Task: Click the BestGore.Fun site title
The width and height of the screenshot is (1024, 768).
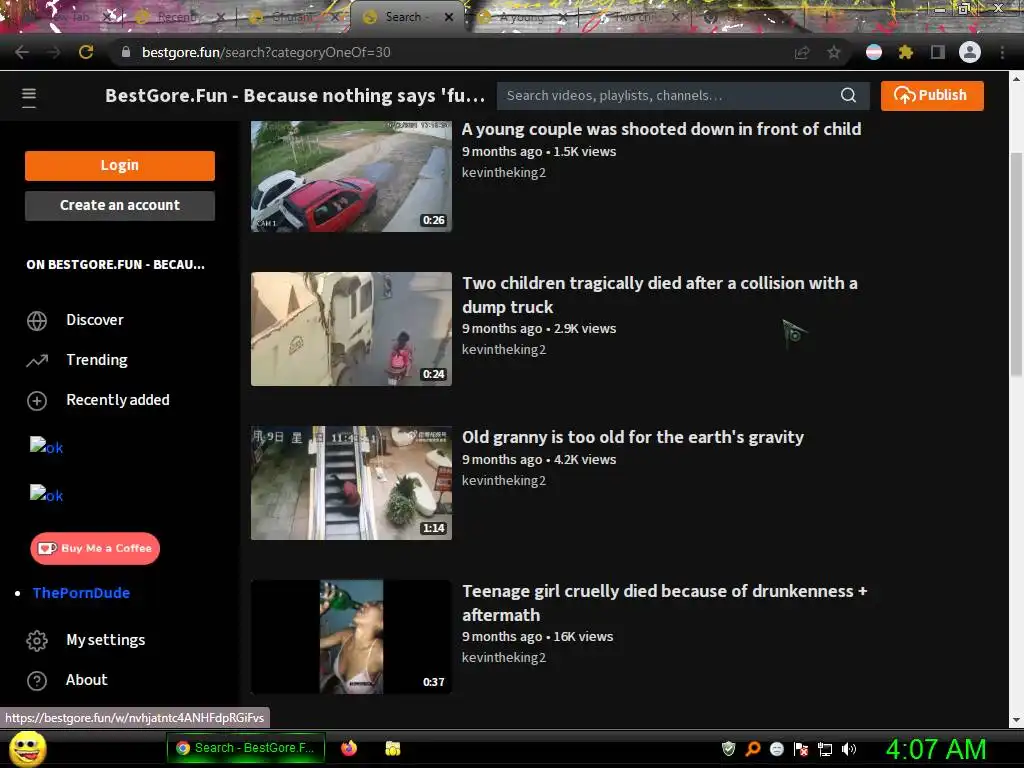Action: point(295,95)
